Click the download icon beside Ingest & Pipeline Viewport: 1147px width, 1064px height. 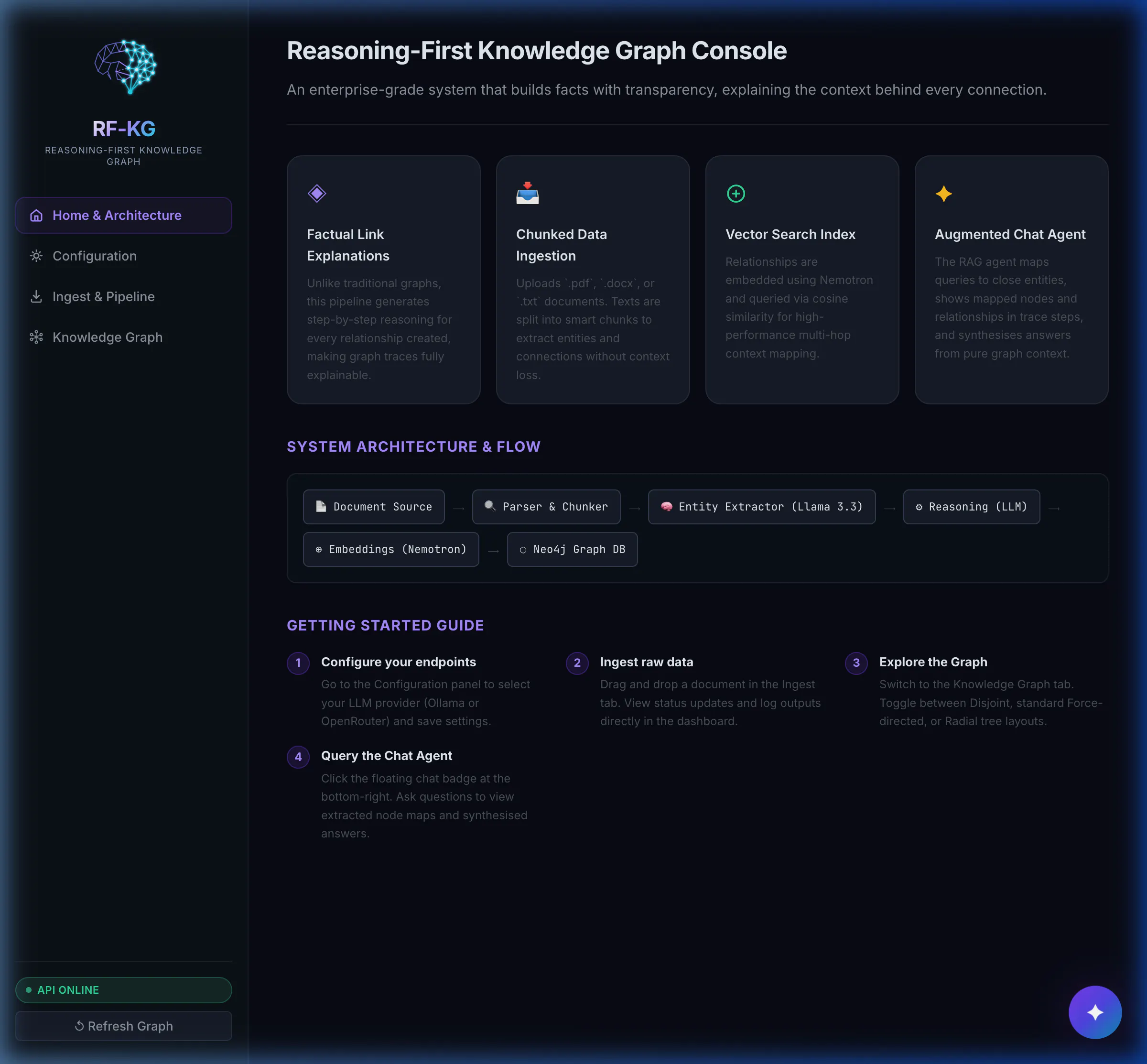click(x=36, y=296)
